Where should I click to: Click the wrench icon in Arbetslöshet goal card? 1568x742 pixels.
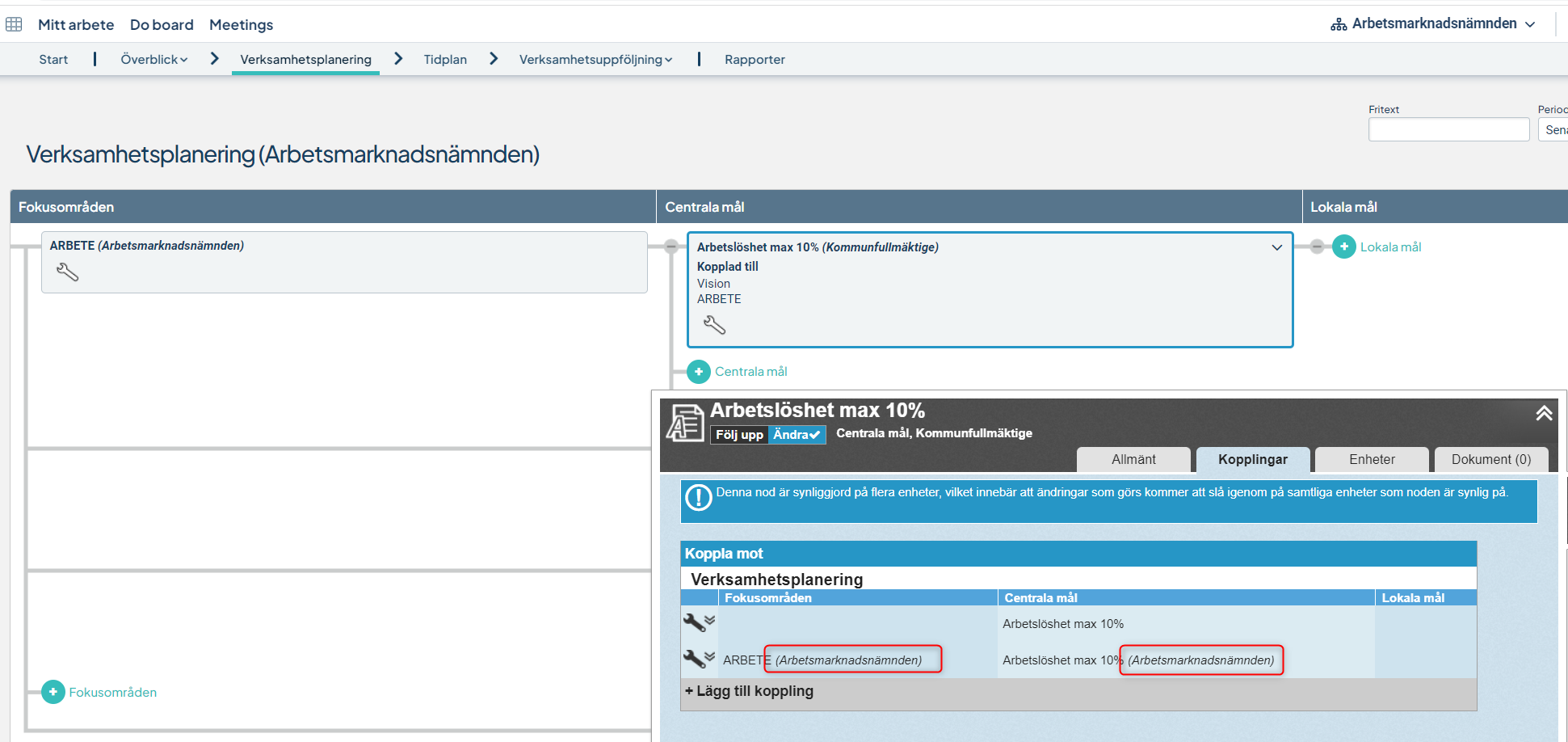[714, 326]
